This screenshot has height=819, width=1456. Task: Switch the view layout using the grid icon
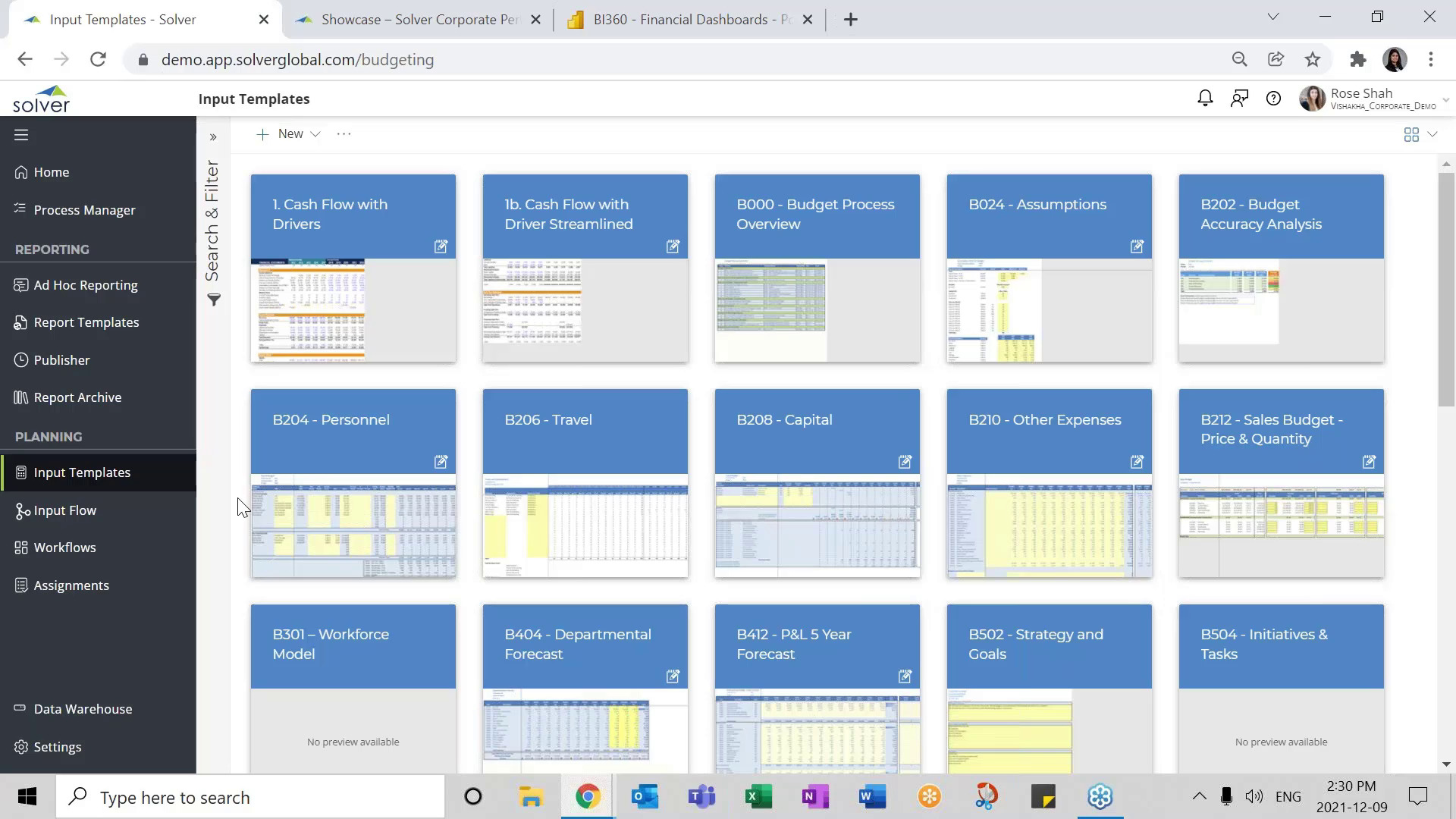coord(1411,134)
